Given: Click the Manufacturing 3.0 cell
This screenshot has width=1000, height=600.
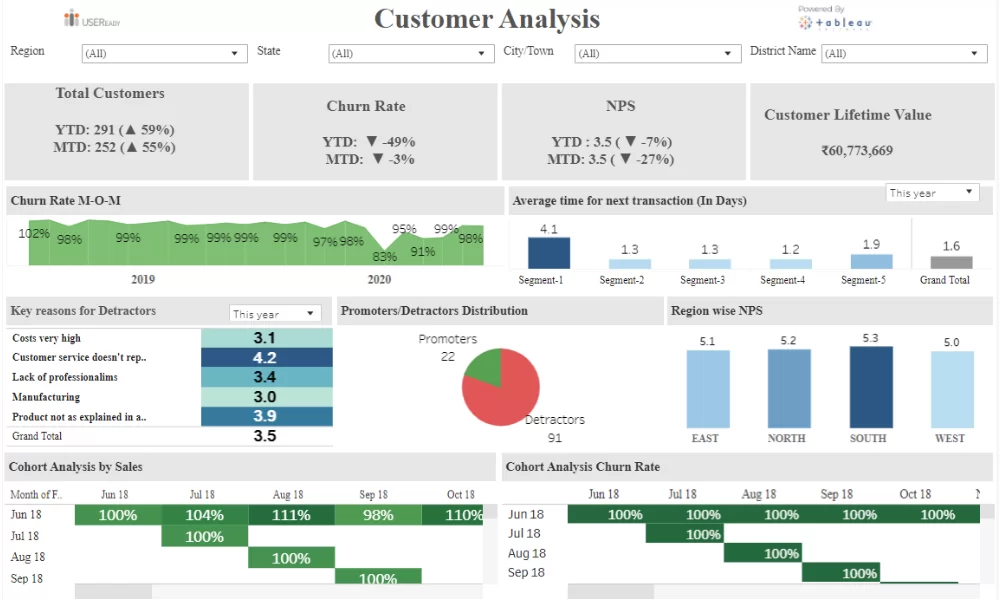Looking at the screenshot, I should (x=267, y=397).
